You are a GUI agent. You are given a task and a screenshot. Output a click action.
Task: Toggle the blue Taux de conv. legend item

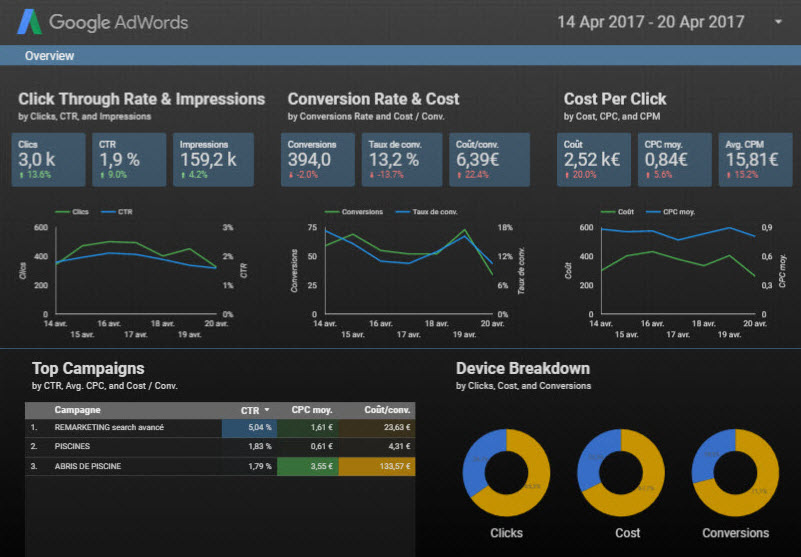(x=427, y=212)
